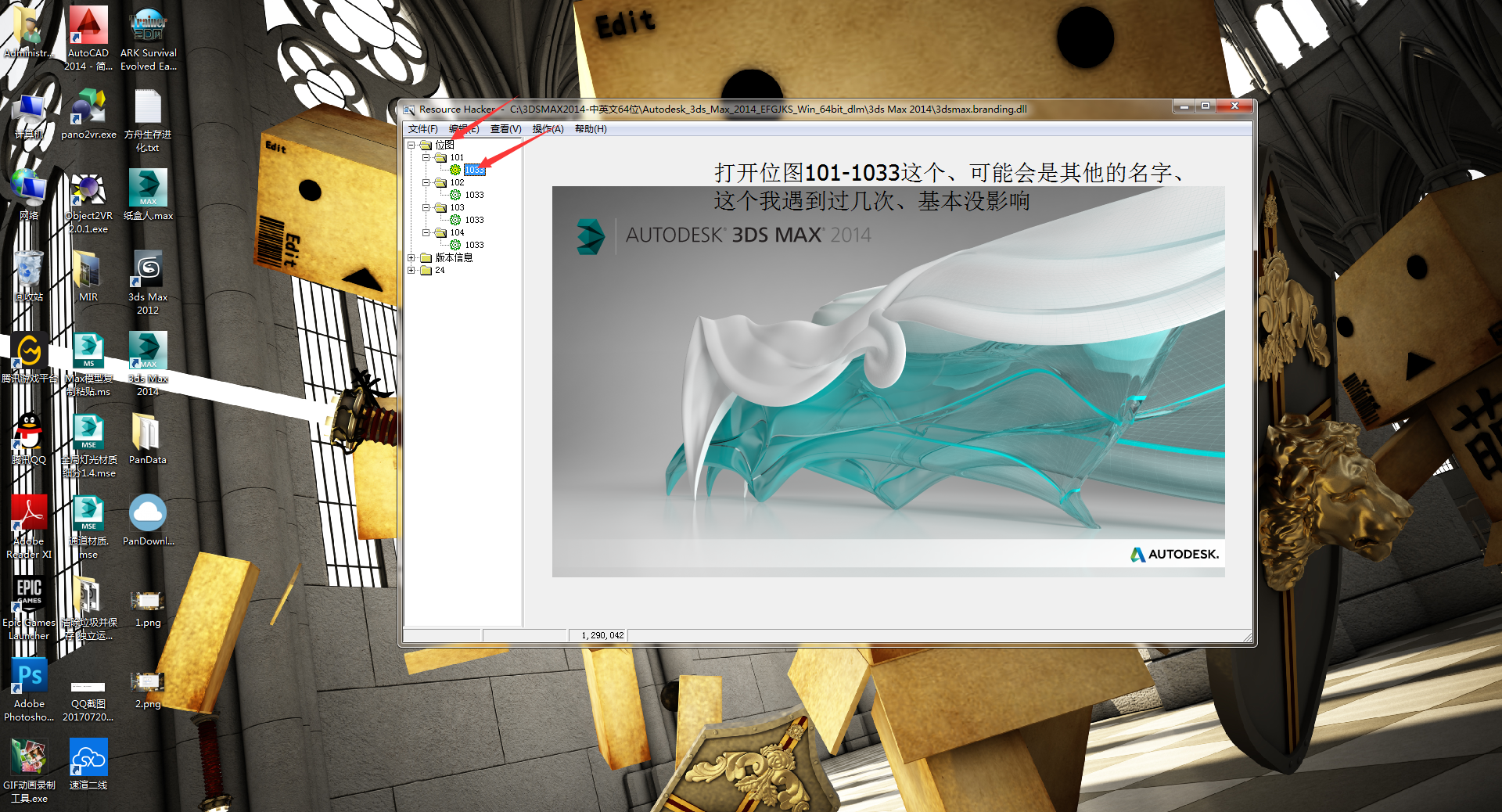1502x812 pixels.
Task: Expand the 版本信息 folder node
Action: click(411, 257)
